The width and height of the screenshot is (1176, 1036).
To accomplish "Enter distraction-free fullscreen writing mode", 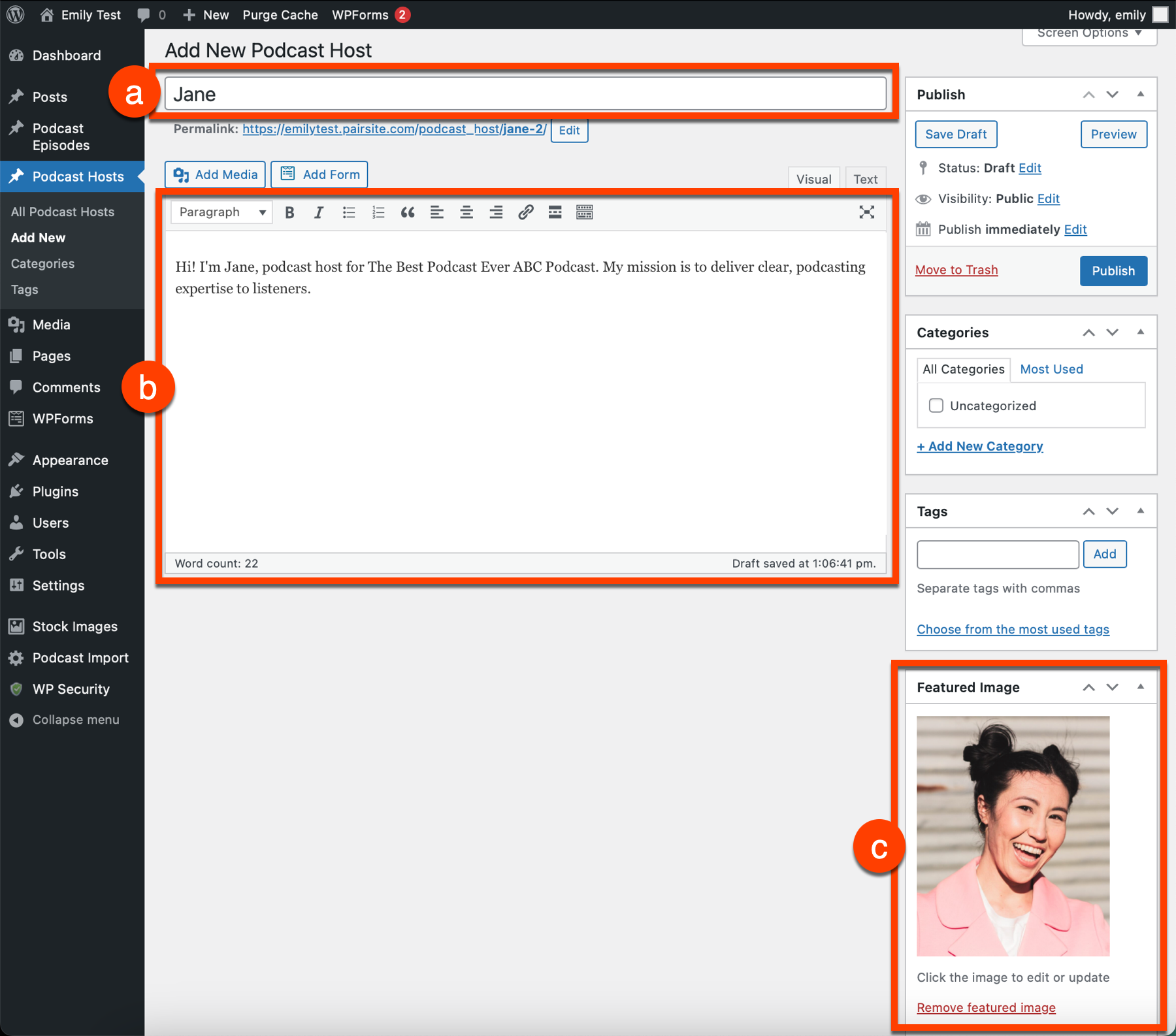I will tap(867, 212).
